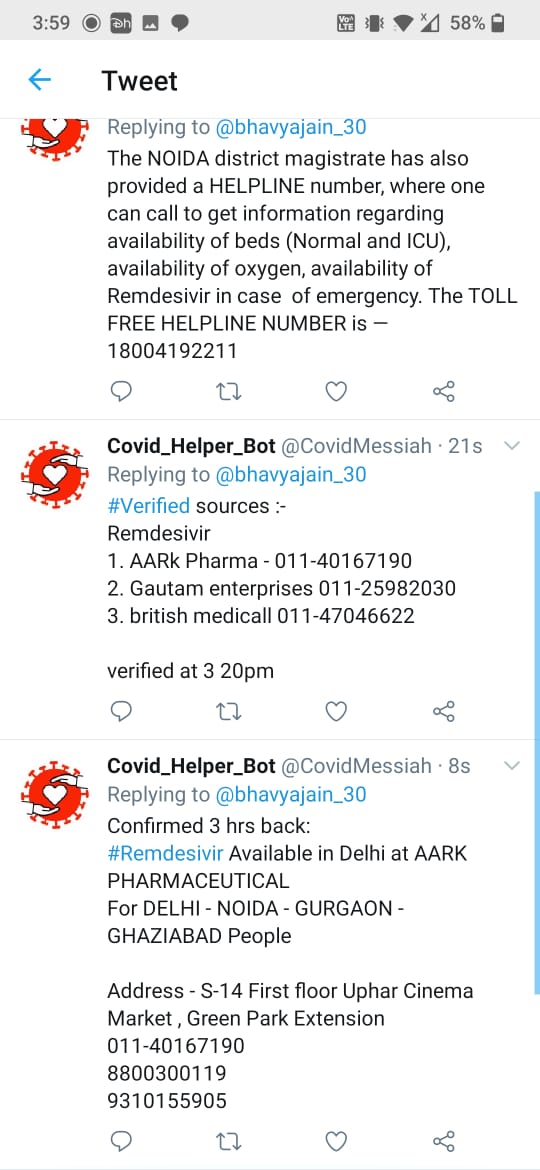Viewport: 540px width, 1170px height.
Task: Open @bhavyajain_30 mention in the helpline tweet
Action: pos(291,128)
